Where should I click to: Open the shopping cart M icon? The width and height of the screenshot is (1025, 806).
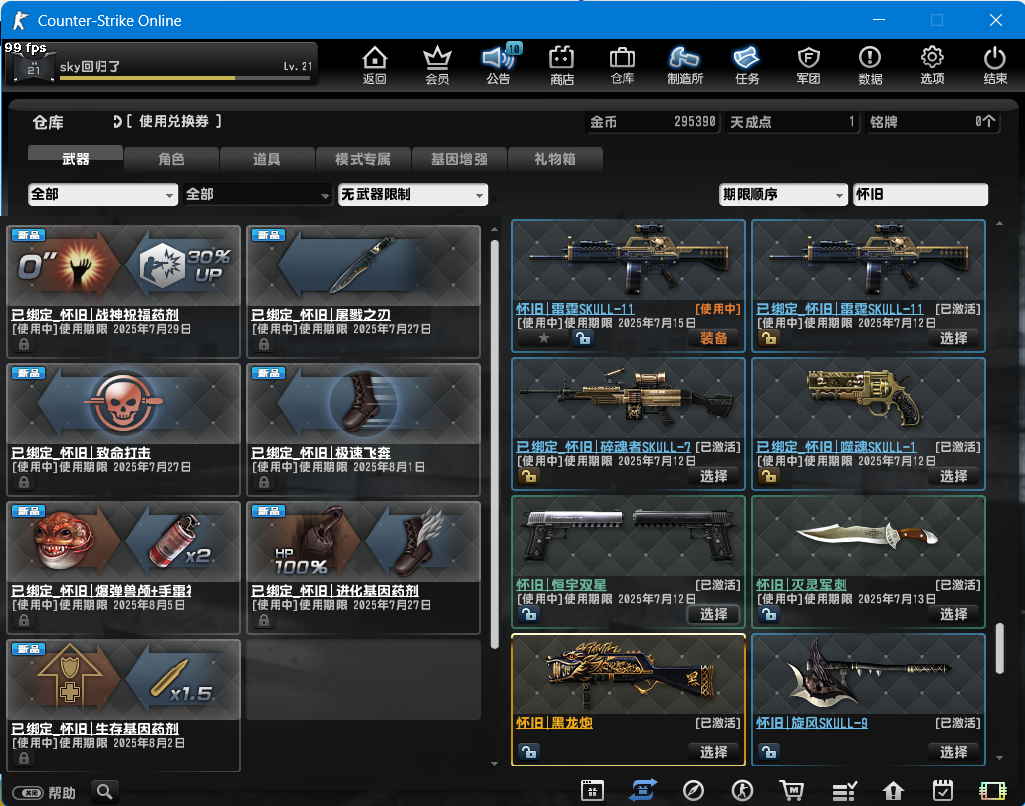pos(792,790)
